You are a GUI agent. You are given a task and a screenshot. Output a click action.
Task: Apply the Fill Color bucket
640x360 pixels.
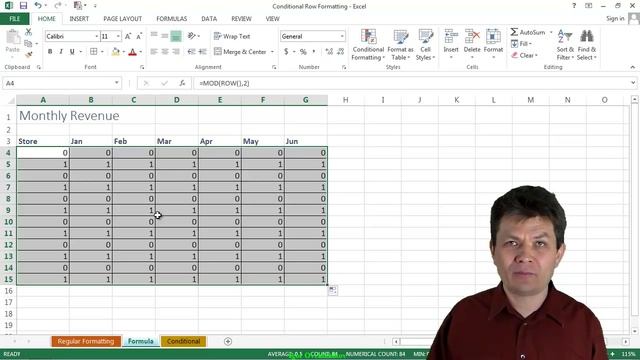(116, 52)
